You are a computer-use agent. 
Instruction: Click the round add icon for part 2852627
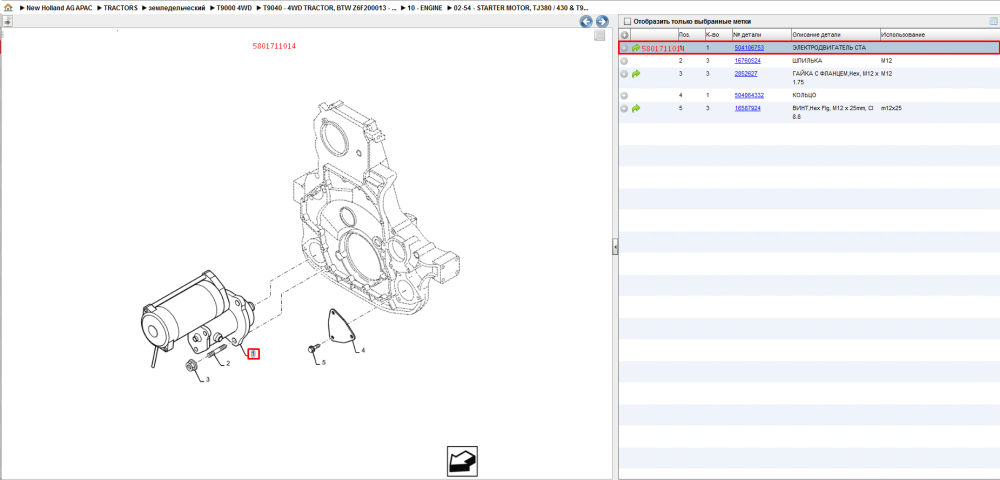pos(624,74)
